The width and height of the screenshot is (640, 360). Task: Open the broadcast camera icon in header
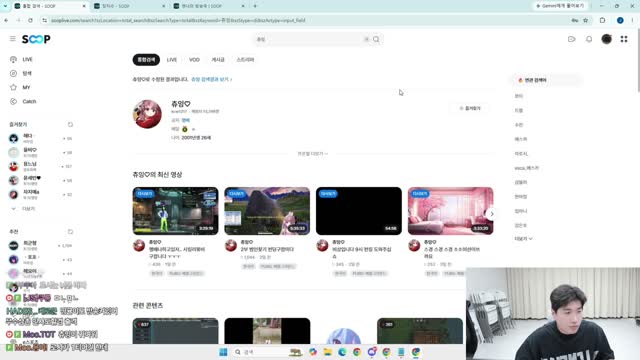pyautogui.click(x=571, y=39)
